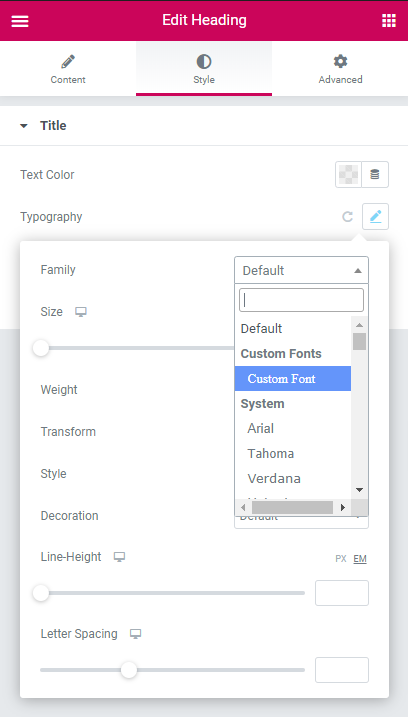
Task: Close the Family Default dropdown
Action: tap(301, 270)
